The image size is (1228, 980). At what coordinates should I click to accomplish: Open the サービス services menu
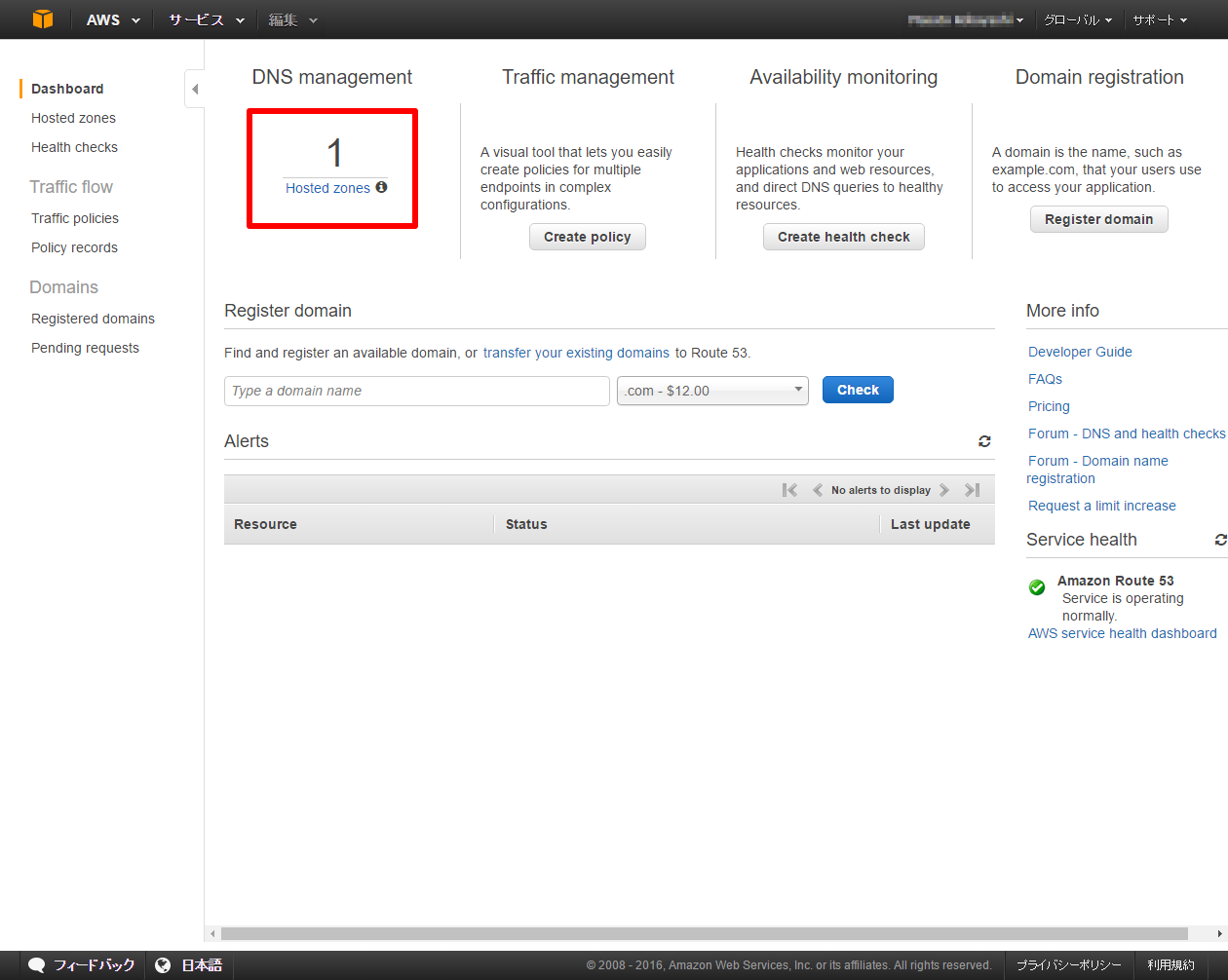[206, 19]
